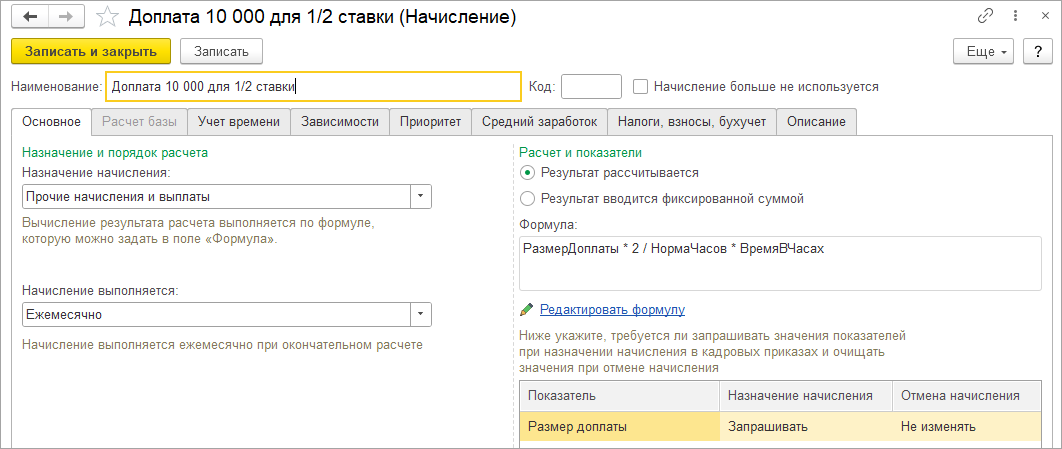Select the "Размер доплаты" table row
Image resolution: width=1062 pixels, height=449 pixels.
click(620, 427)
